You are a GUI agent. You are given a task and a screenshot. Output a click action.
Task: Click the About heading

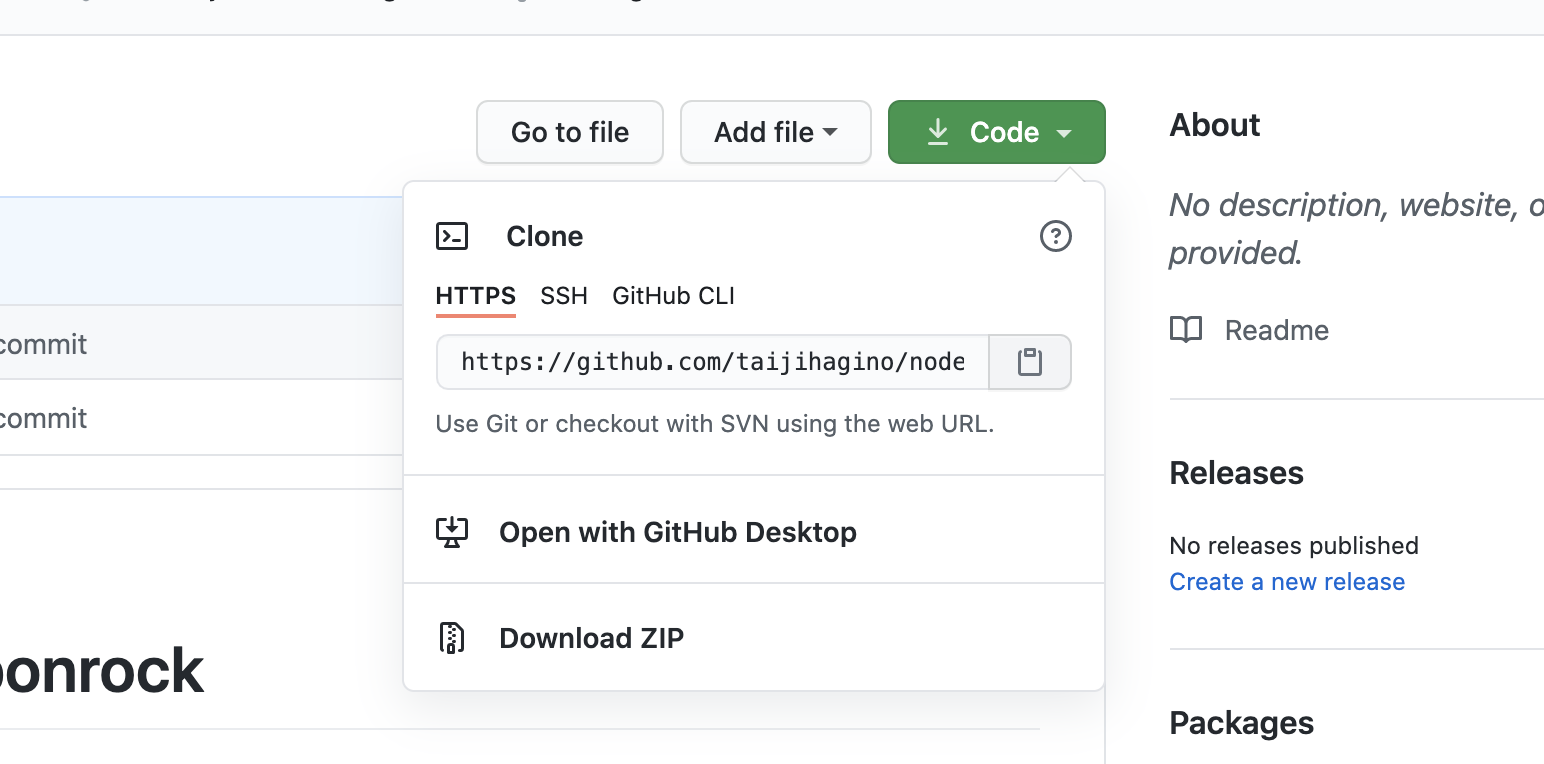click(1215, 125)
